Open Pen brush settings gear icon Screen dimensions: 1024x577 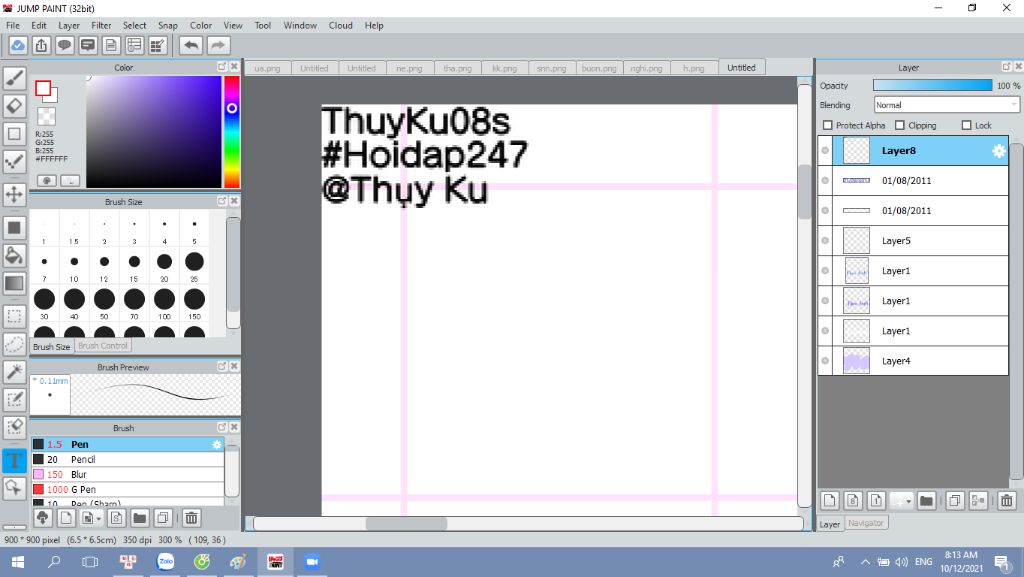coord(217,444)
